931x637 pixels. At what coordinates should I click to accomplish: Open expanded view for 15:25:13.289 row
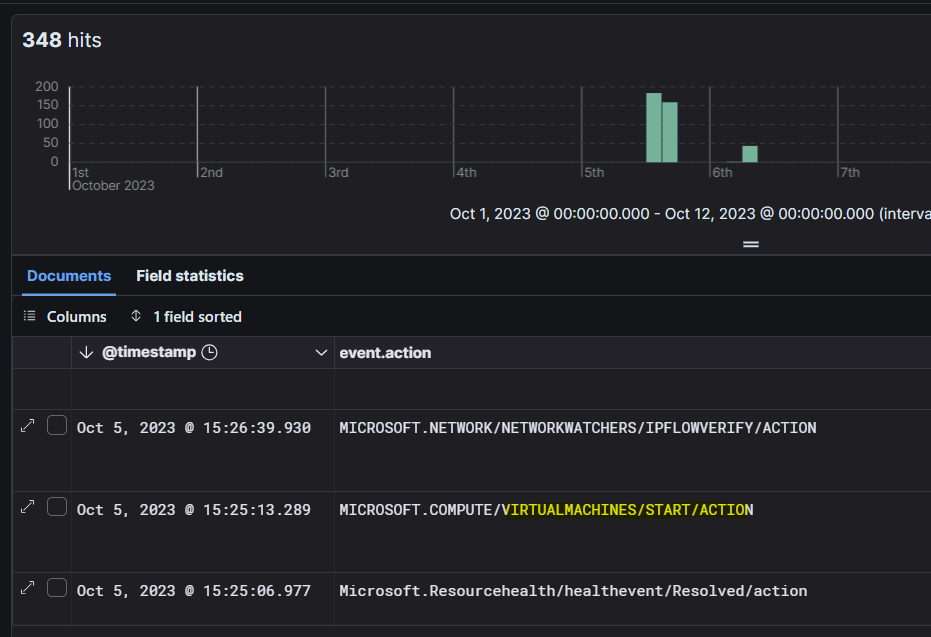[x=28, y=508]
